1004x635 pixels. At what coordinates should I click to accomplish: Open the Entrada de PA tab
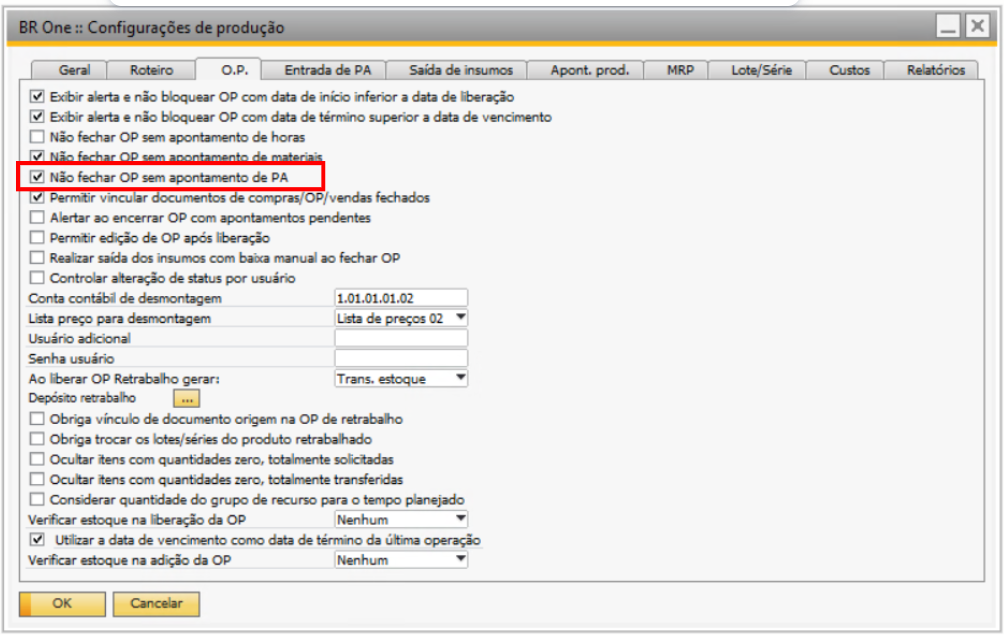(x=327, y=70)
